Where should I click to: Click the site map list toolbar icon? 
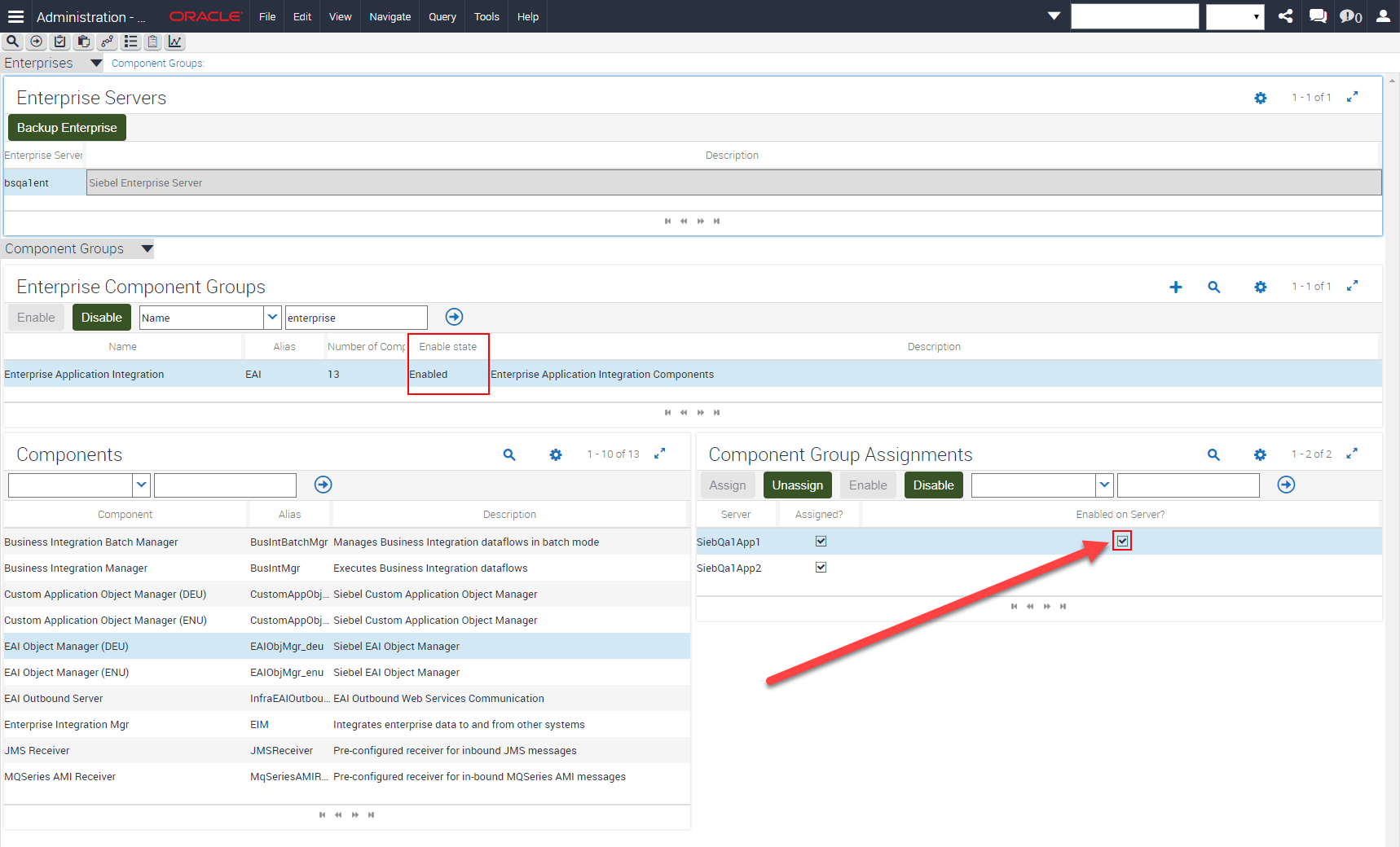click(x=130, y=42)
